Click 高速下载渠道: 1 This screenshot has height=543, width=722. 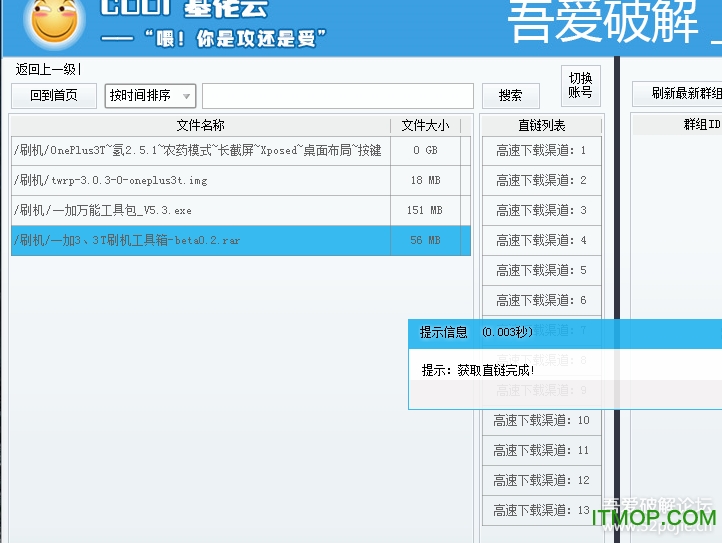[542, 151]
